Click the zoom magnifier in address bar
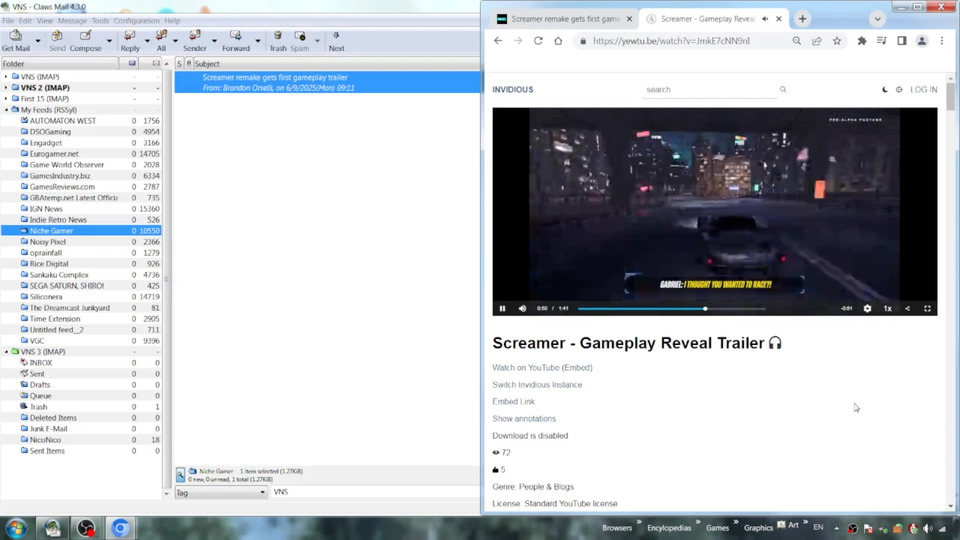 click(797, 40)
